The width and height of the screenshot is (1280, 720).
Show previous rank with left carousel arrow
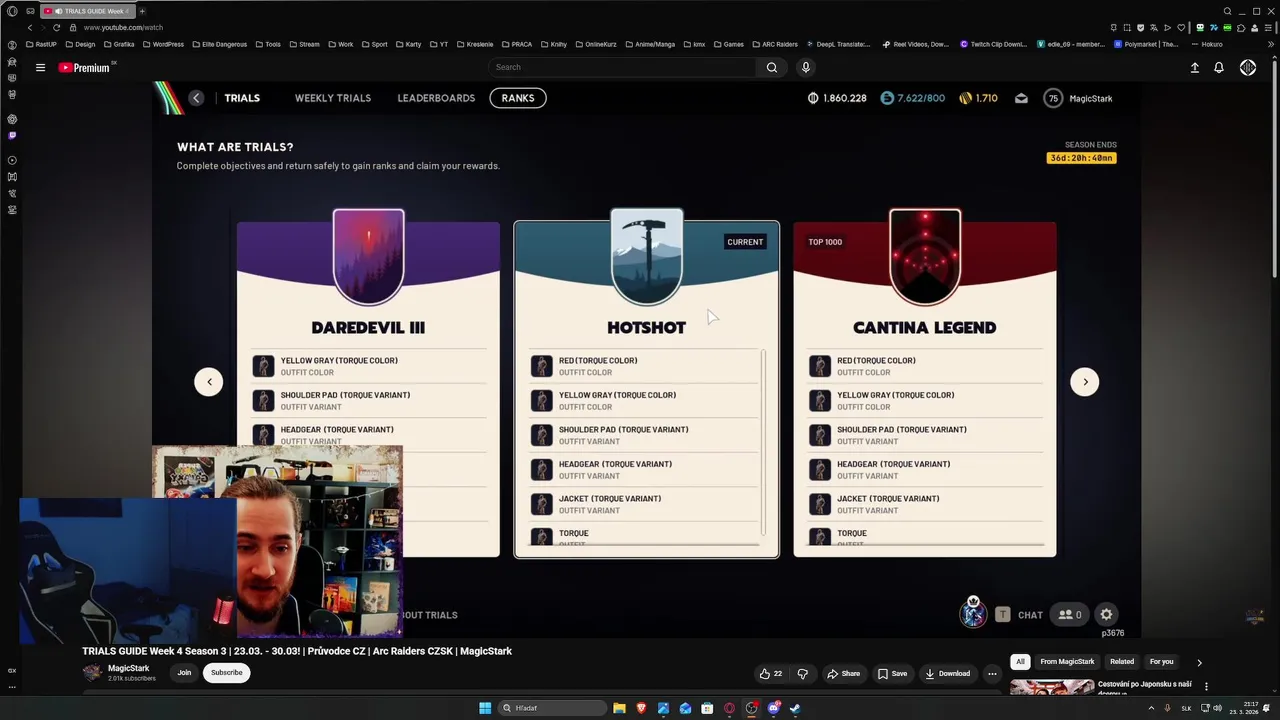point(209,381)
